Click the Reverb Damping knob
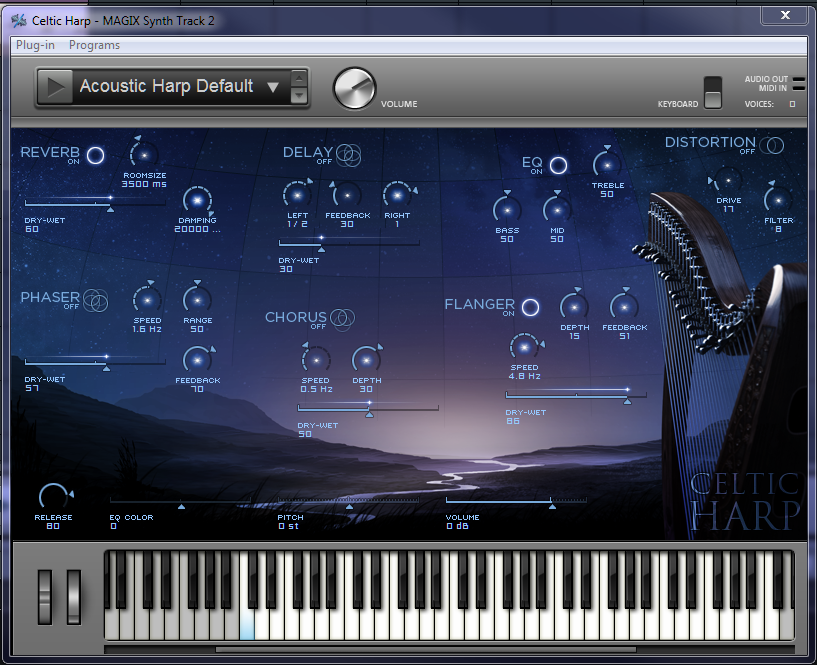 tap(197, 201)
